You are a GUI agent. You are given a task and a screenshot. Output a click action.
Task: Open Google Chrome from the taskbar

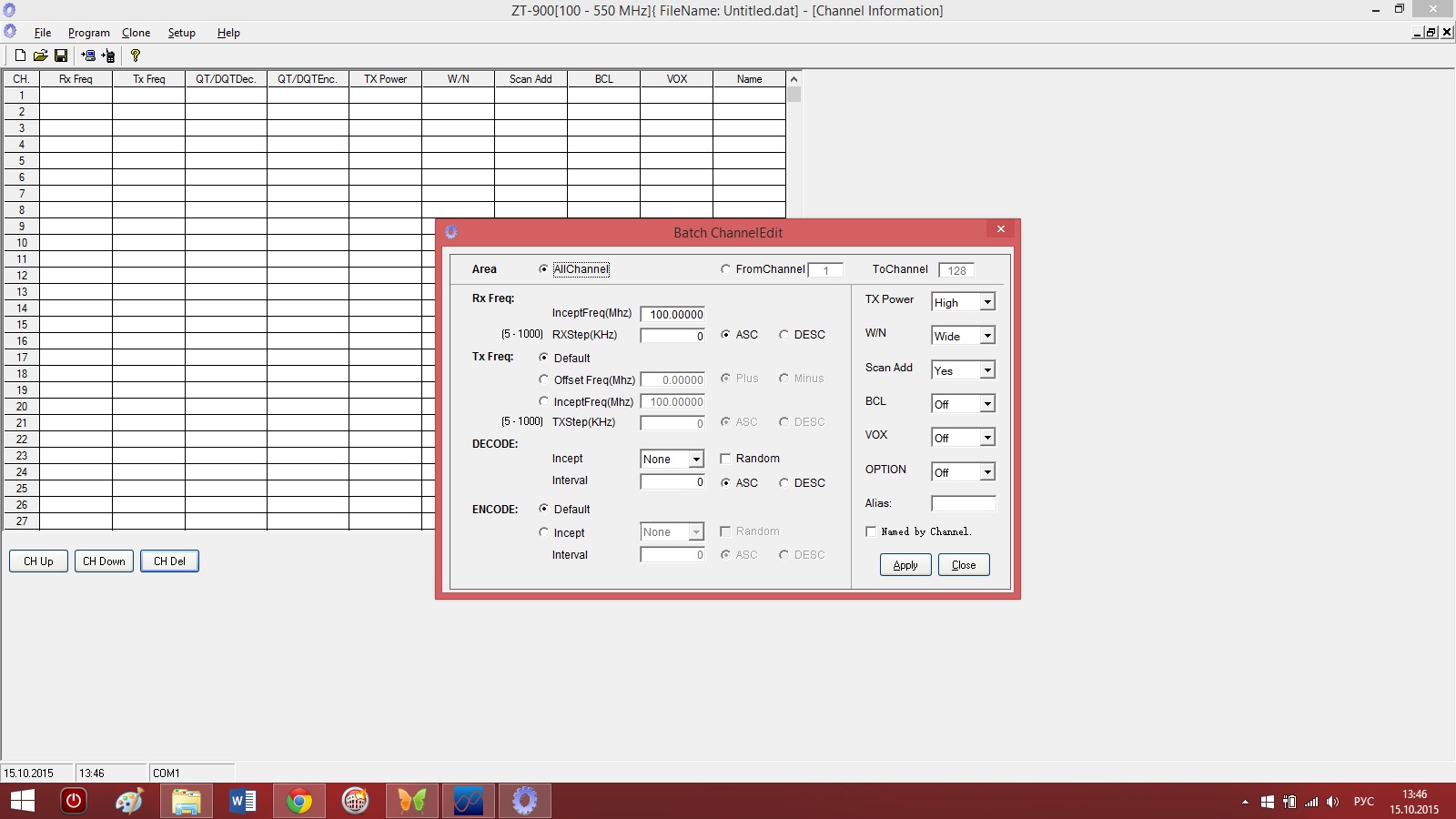point(298,801)
